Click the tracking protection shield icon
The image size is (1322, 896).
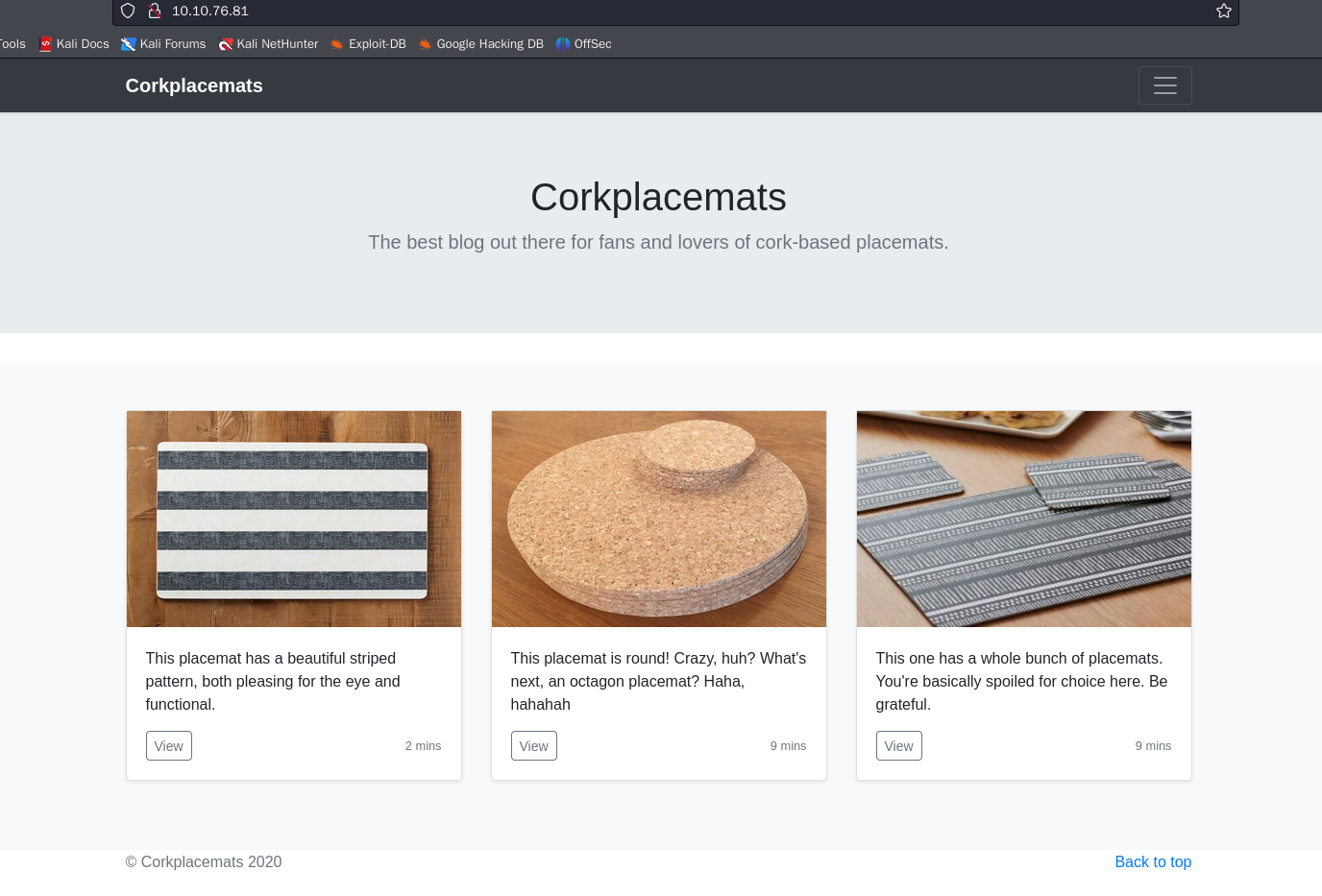(128, 11)
